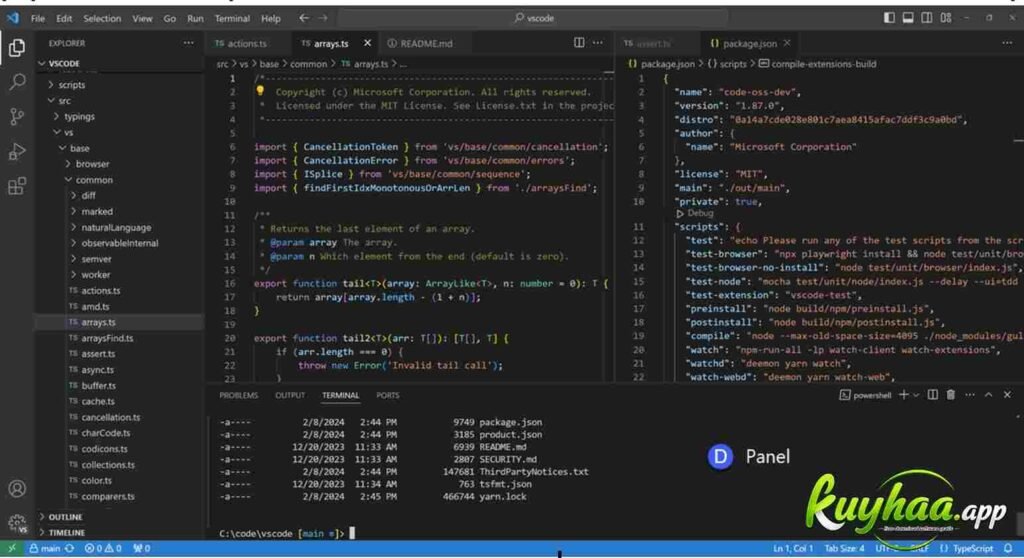1024x558 pixels.
Task: Open the Explorer view in activity bar
Action: coord(17,48)
